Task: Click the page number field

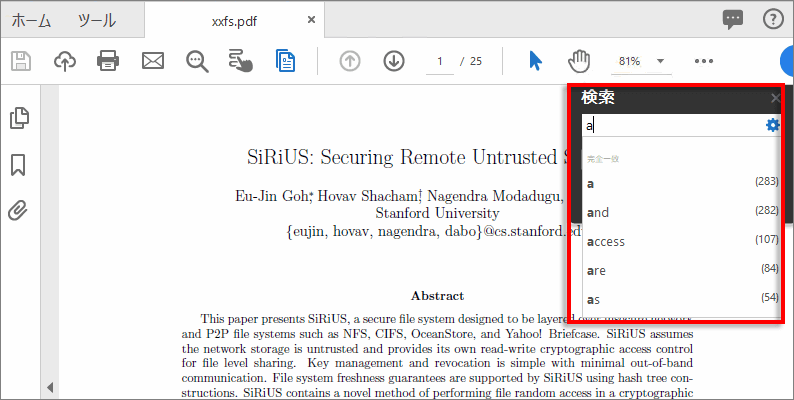Action: click(x=440, y=61)
